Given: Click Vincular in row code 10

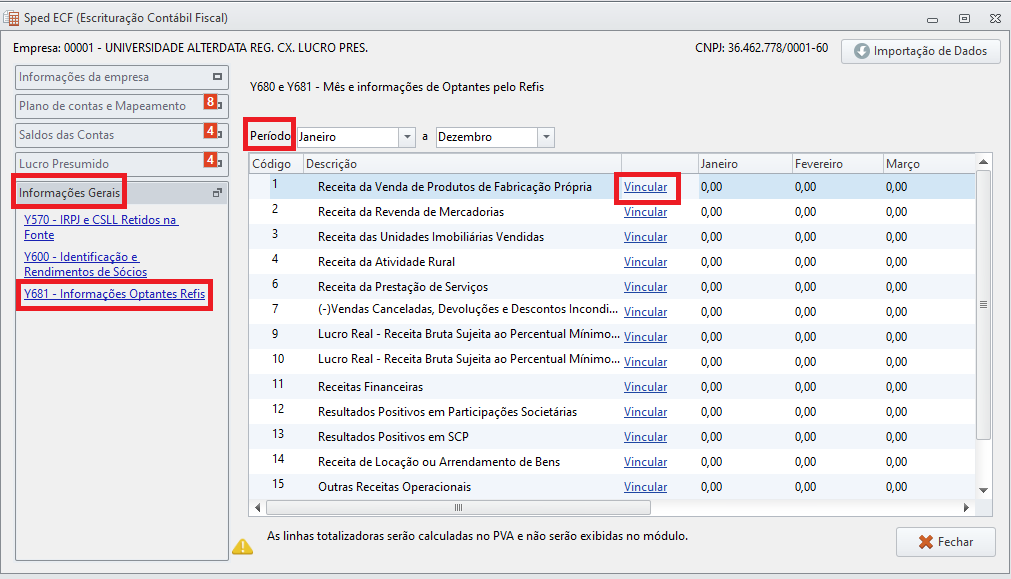Looking at the screenshot, I should tap(645, 362).
